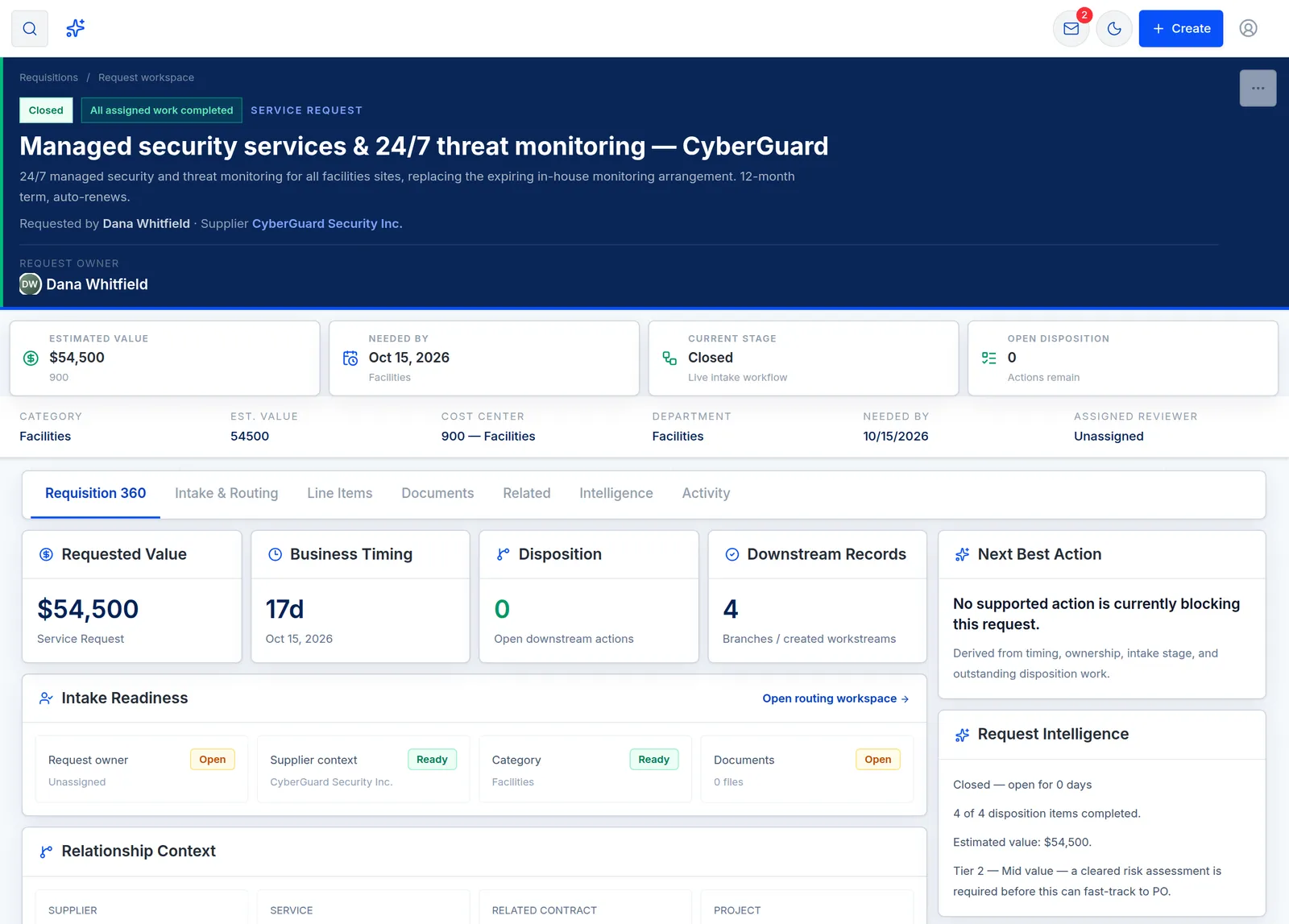
Task: Click dollar icon in Estimated Value card
Action: tap(31, 358)
